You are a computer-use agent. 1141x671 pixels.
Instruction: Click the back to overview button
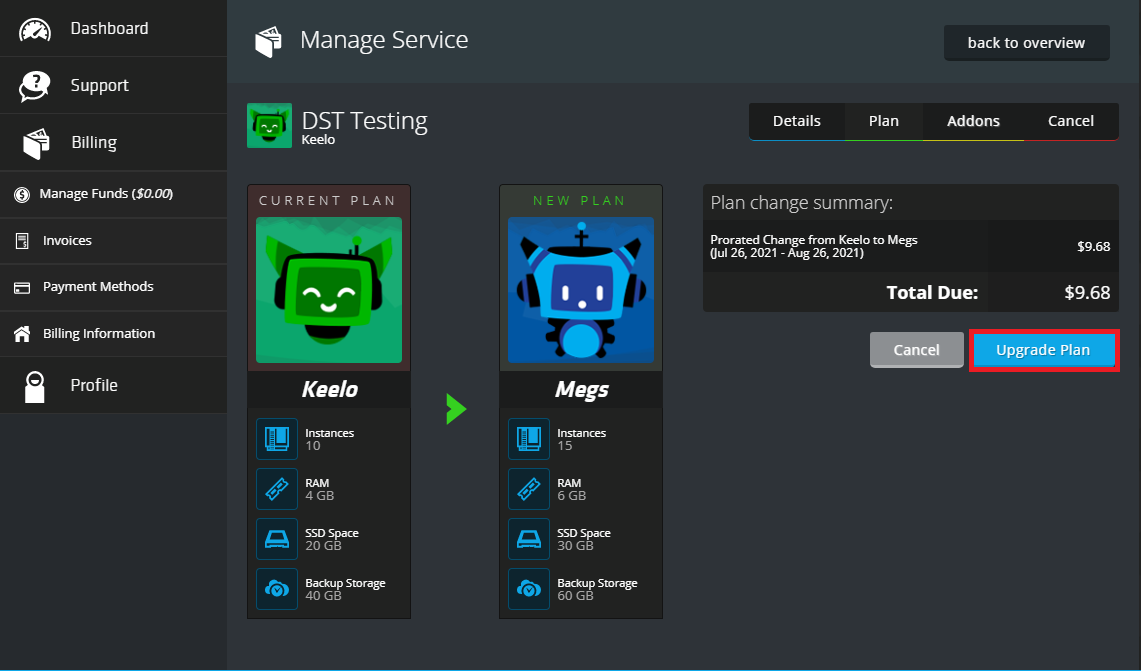pos(1026,43)
